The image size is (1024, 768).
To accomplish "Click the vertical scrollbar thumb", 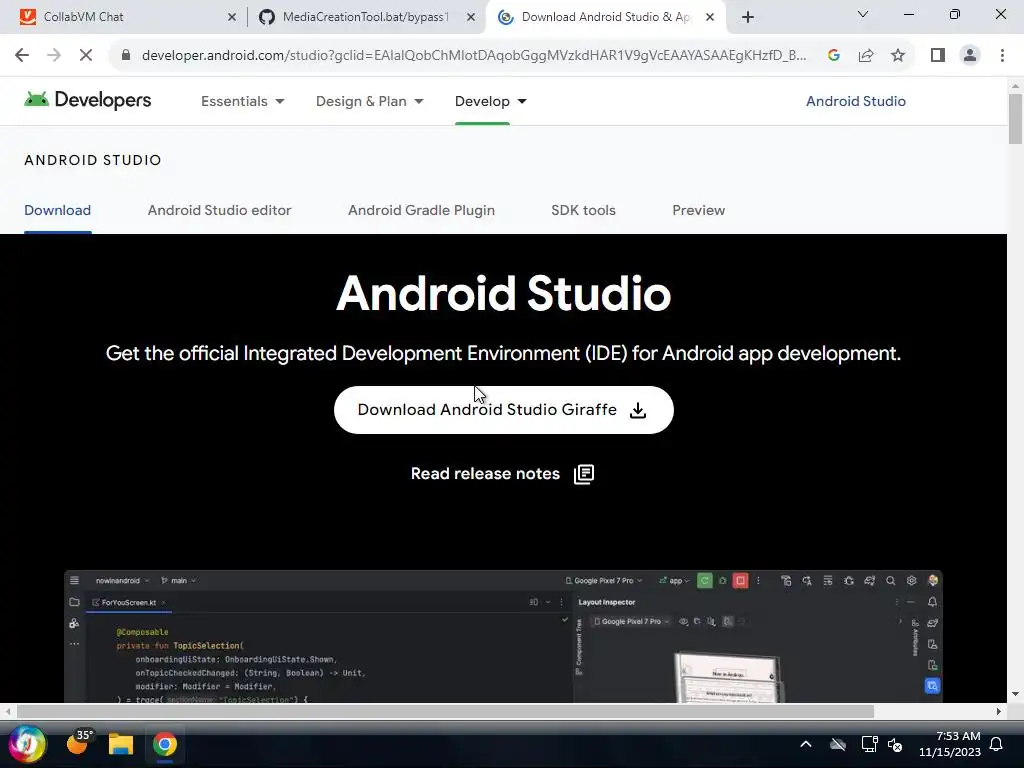I will [x=1015, y=119].
